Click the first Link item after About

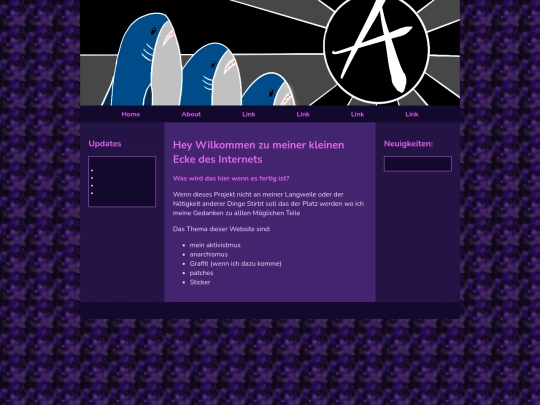249,114
